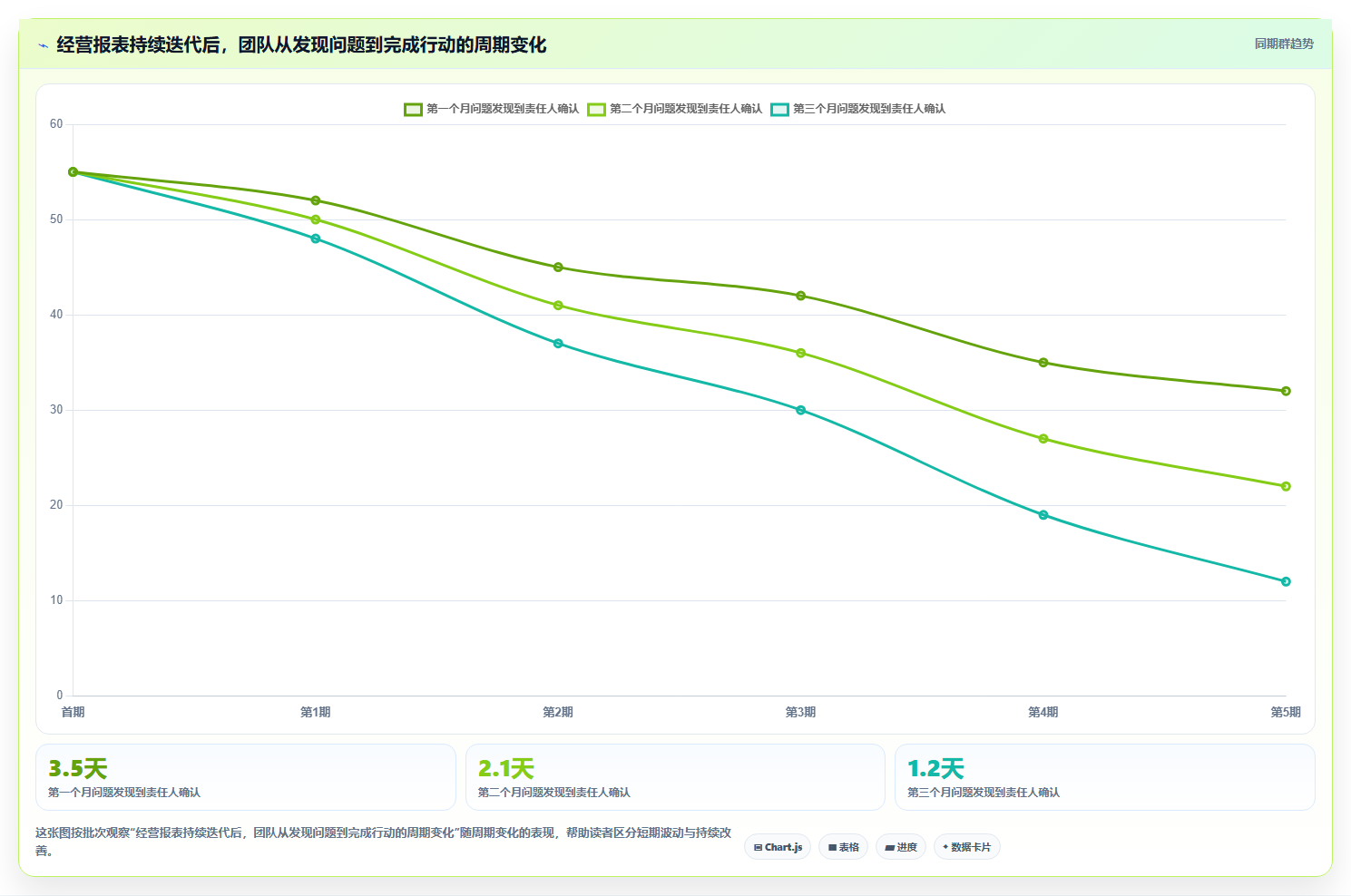This screenshot has height=896, width=1351.
Task: Click the lightning icon beside the title
Action: click(43, 45)
